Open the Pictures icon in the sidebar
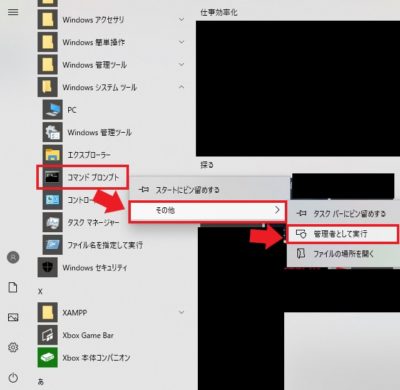Image resolution: width=400 pixels, height=390 pixels. pyautogui.click(x=13, y=317)
